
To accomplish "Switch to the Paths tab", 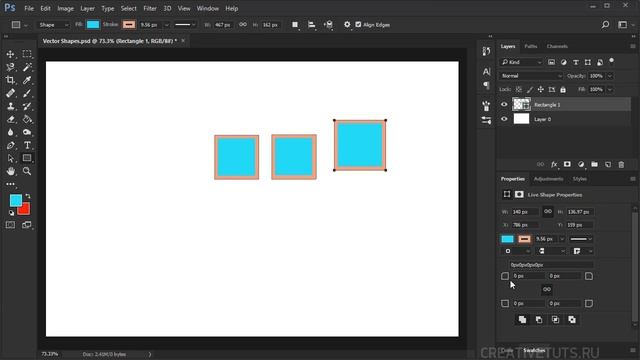I will tap(531, 46).
